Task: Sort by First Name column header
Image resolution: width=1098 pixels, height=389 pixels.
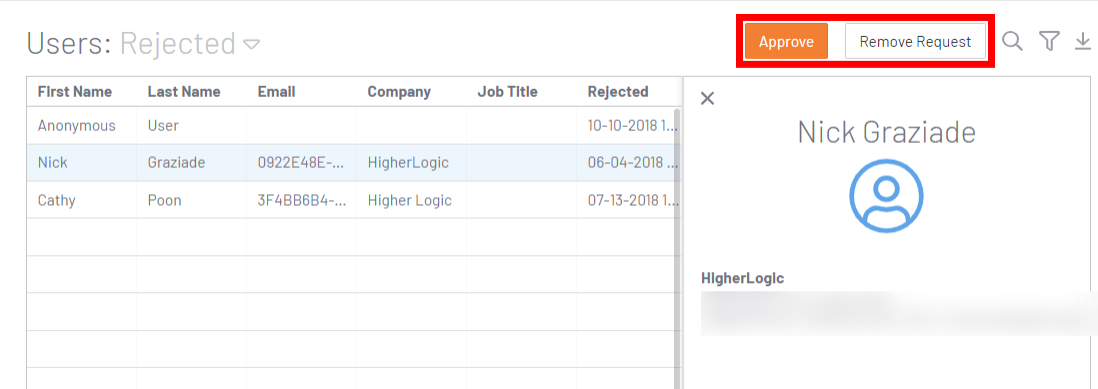Action: point(75,92)
